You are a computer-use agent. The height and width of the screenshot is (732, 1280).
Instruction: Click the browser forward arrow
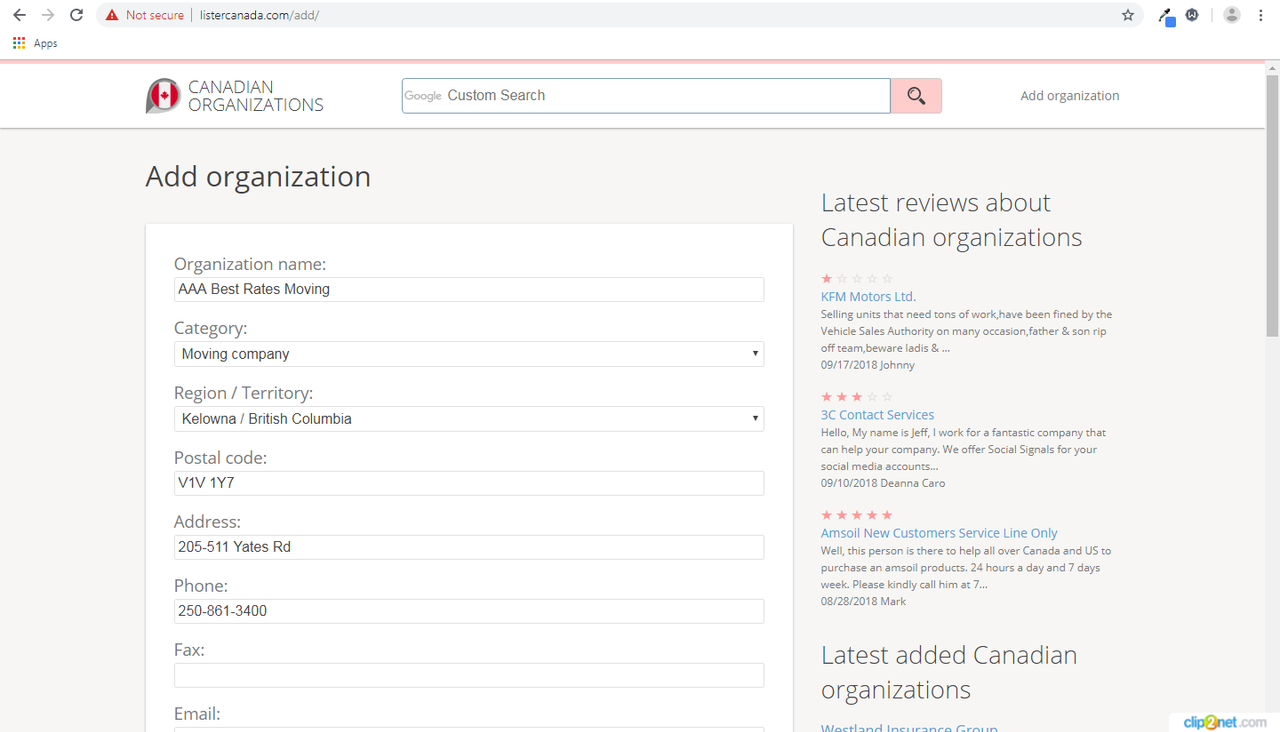tap(47, 15)
